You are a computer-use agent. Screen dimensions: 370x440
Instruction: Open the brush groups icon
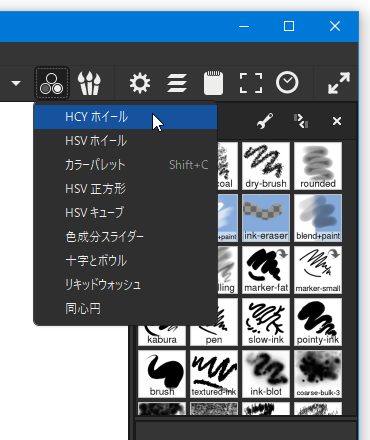click(89, 83)
